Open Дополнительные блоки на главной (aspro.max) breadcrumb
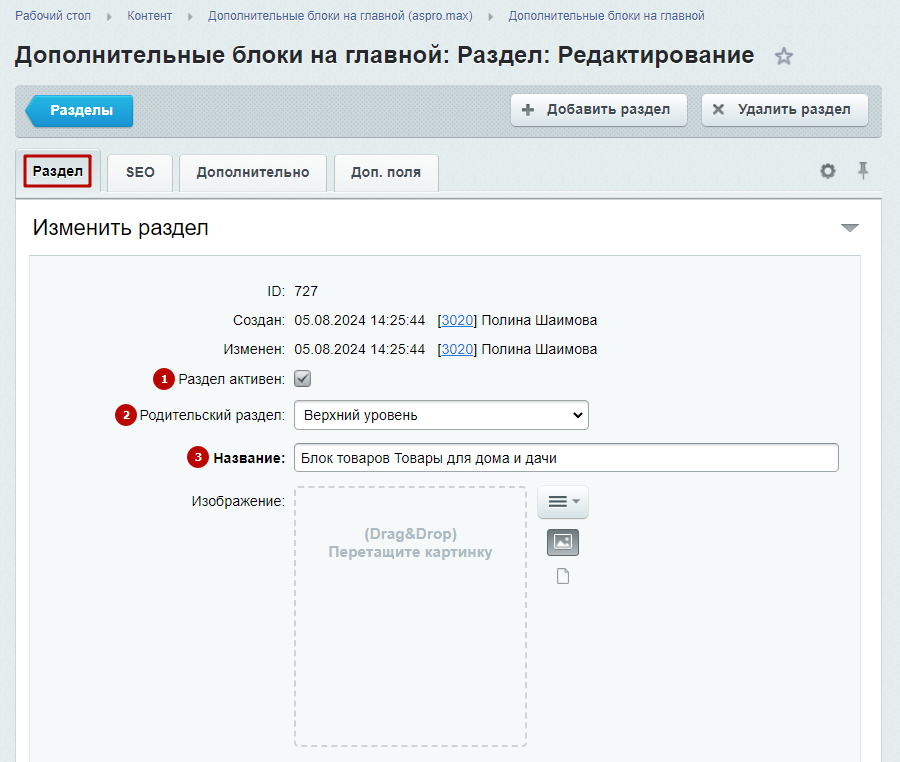900x762 pixels. [x=340, y=16]
